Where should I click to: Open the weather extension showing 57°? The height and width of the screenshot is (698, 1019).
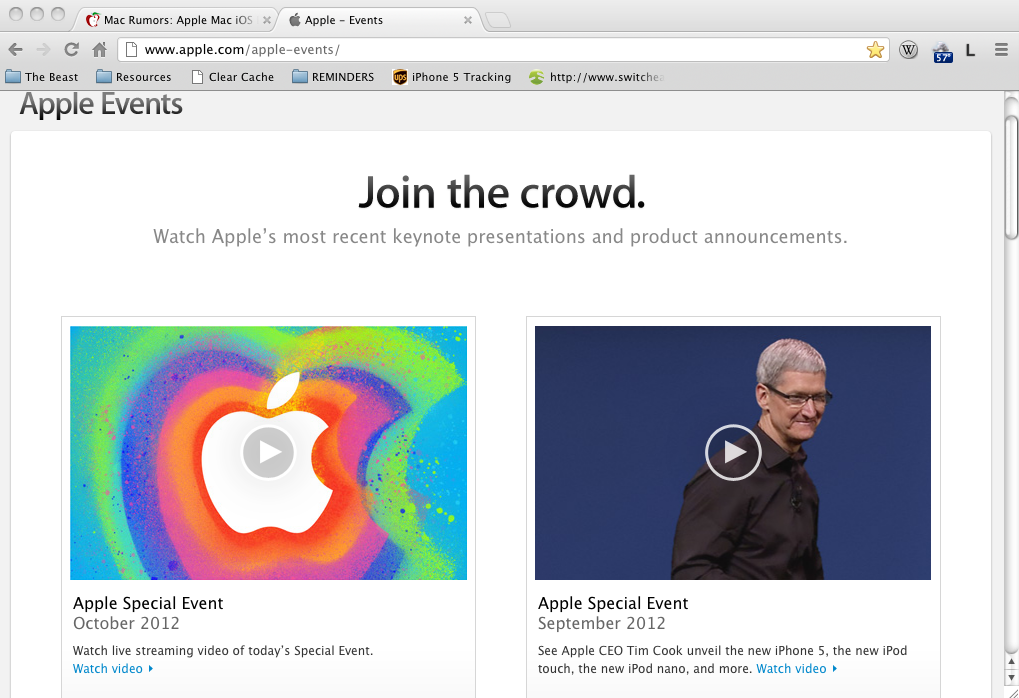(x=942, y=51)
